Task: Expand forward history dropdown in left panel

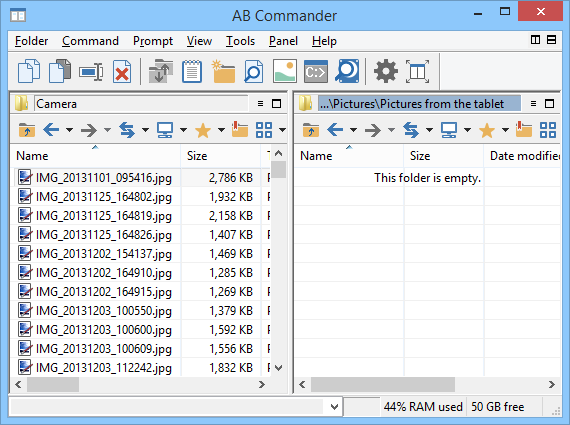Action: (107, 130)
